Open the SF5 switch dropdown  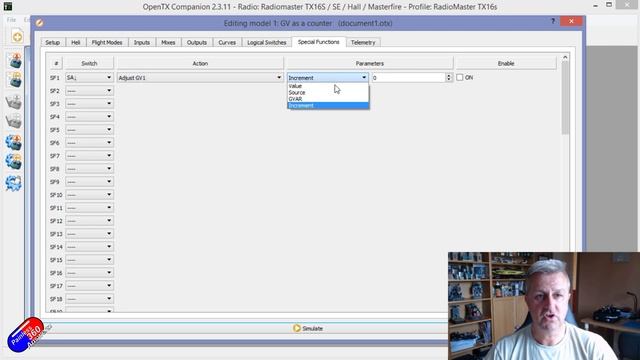pyautogui.click(x=89, y=130)
